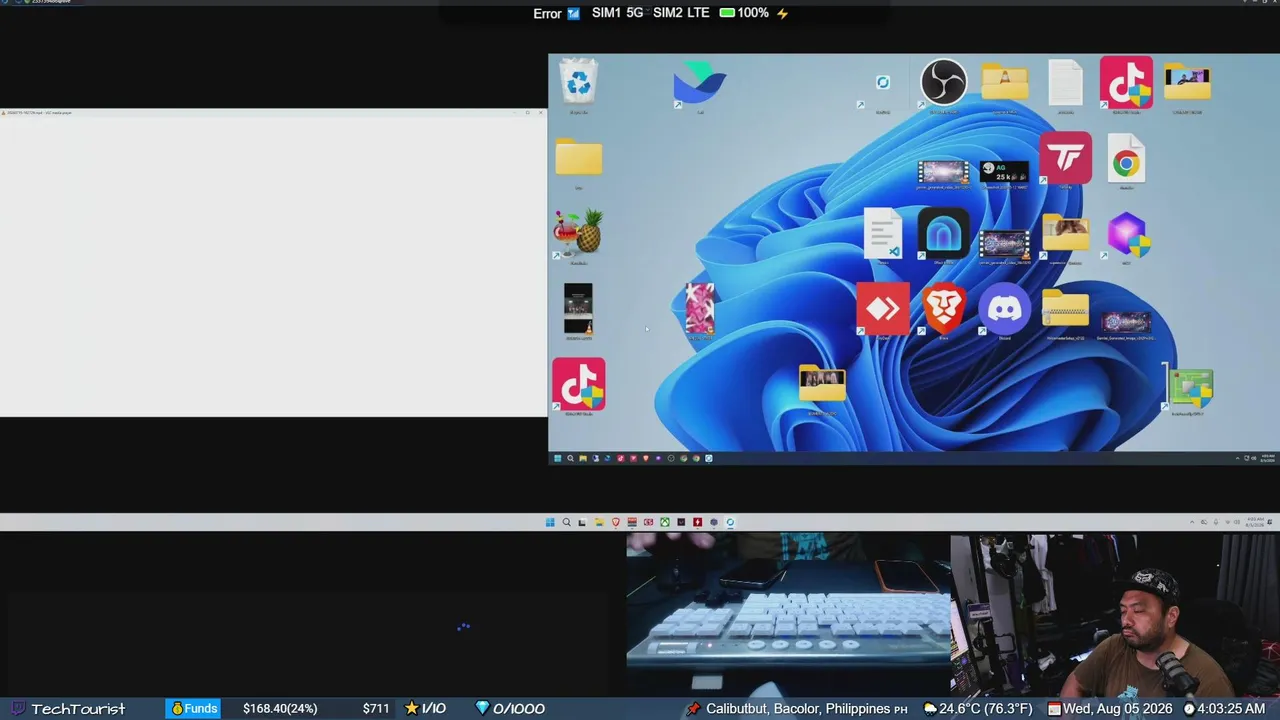
Task: Open the blank white document file
Action: (1065, 82)
